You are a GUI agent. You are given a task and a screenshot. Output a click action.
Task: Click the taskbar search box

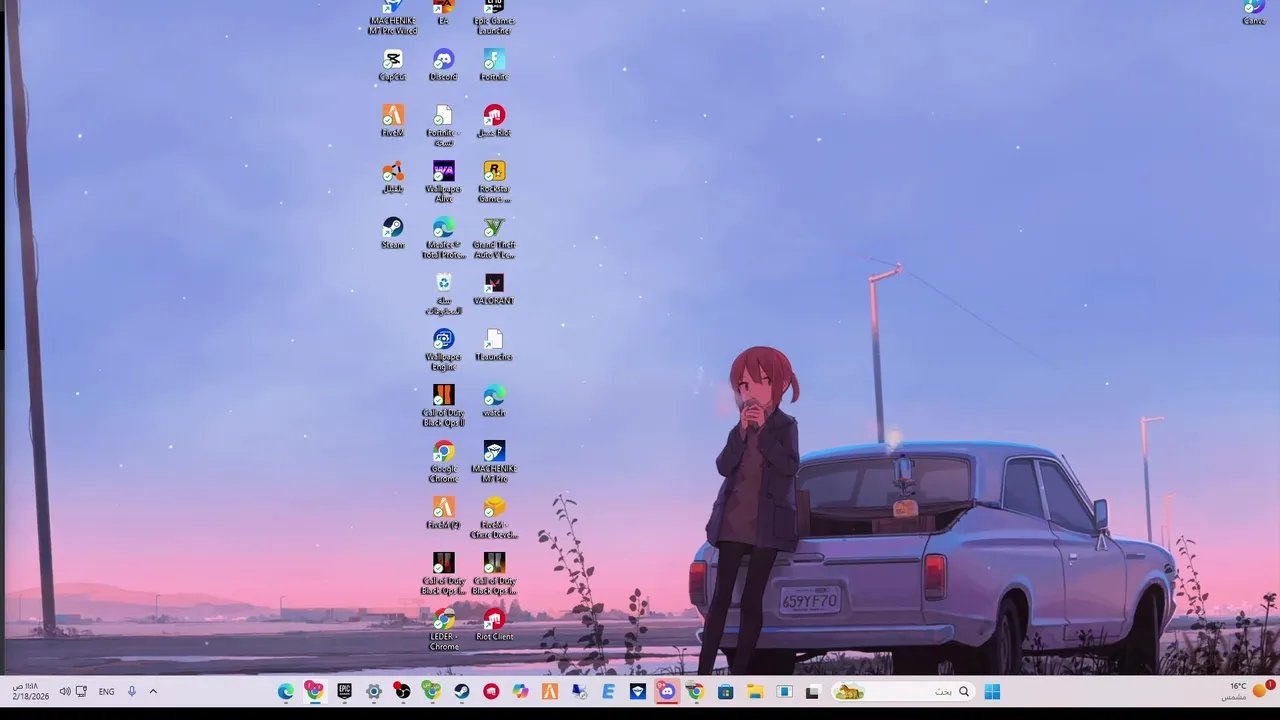[x=903, y=691]
